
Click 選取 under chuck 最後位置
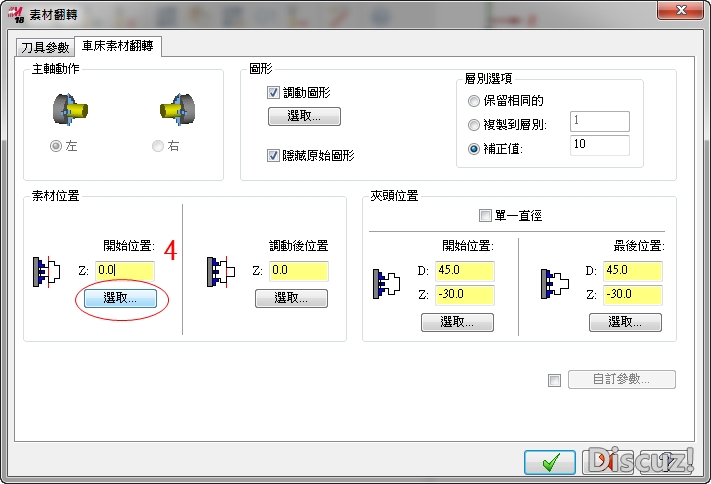click(x=625, y=323)
